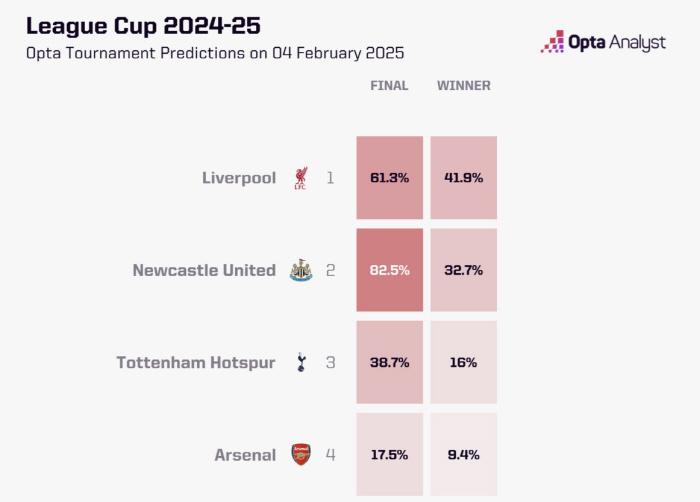The height and width of the screenshot is (502, 700).
Task: Click the Opta Analyst logo icon
Action: 552,41
